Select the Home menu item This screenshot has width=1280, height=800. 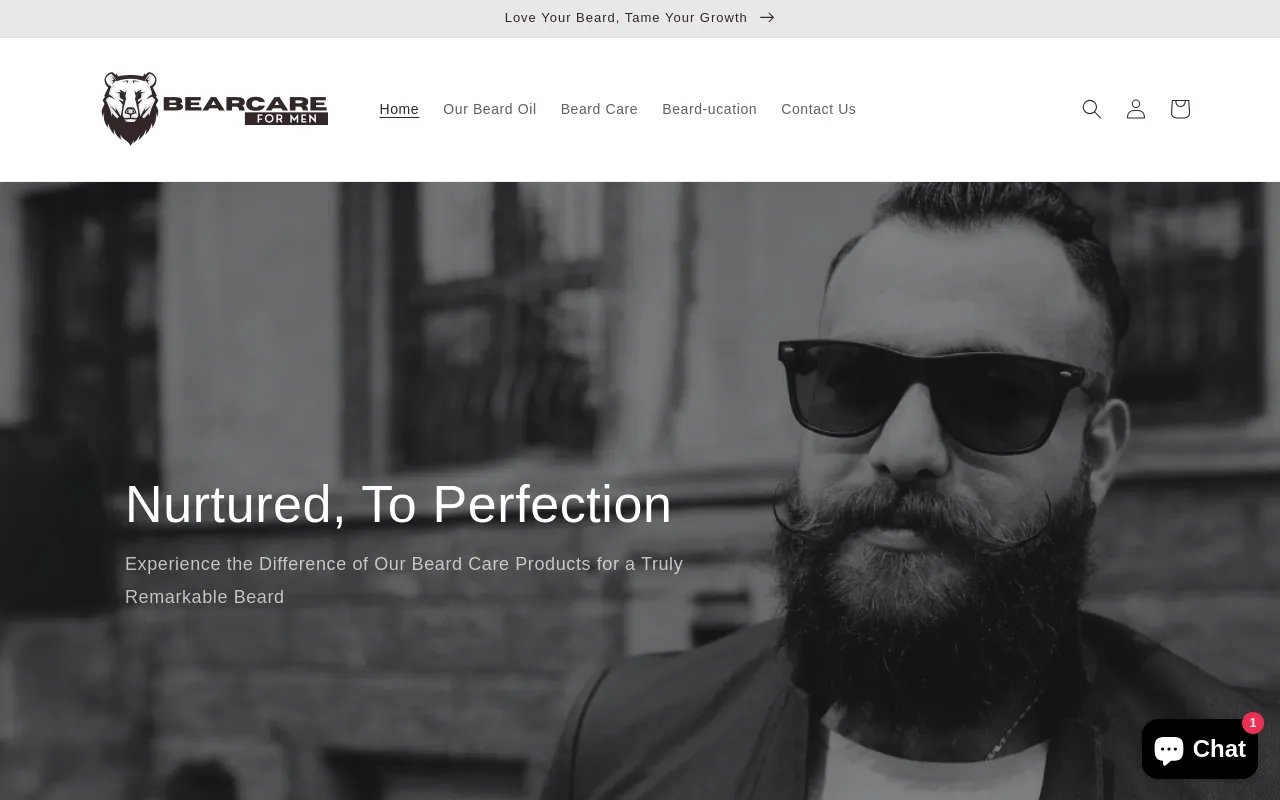tap(399, 109)
